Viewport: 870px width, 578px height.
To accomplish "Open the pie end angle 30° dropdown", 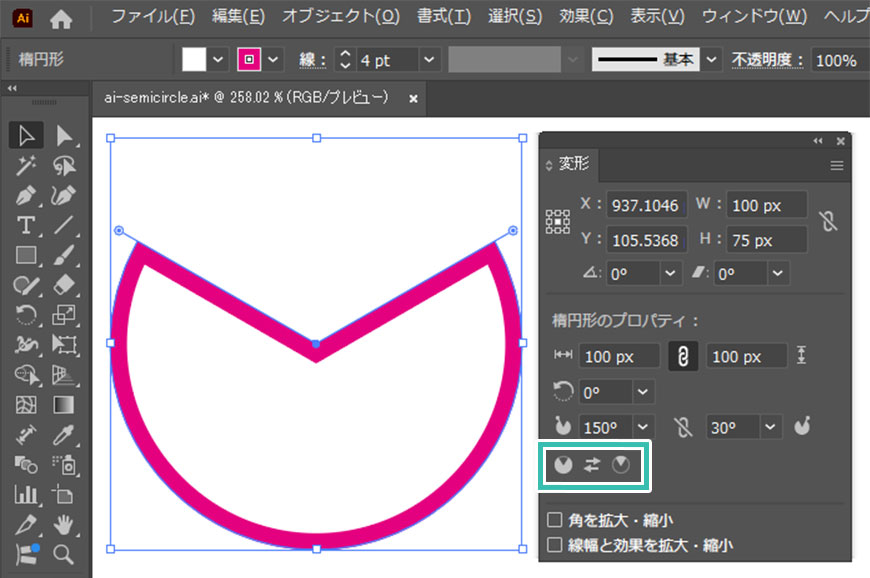I will pyautogui.click(x=769, y=427).
